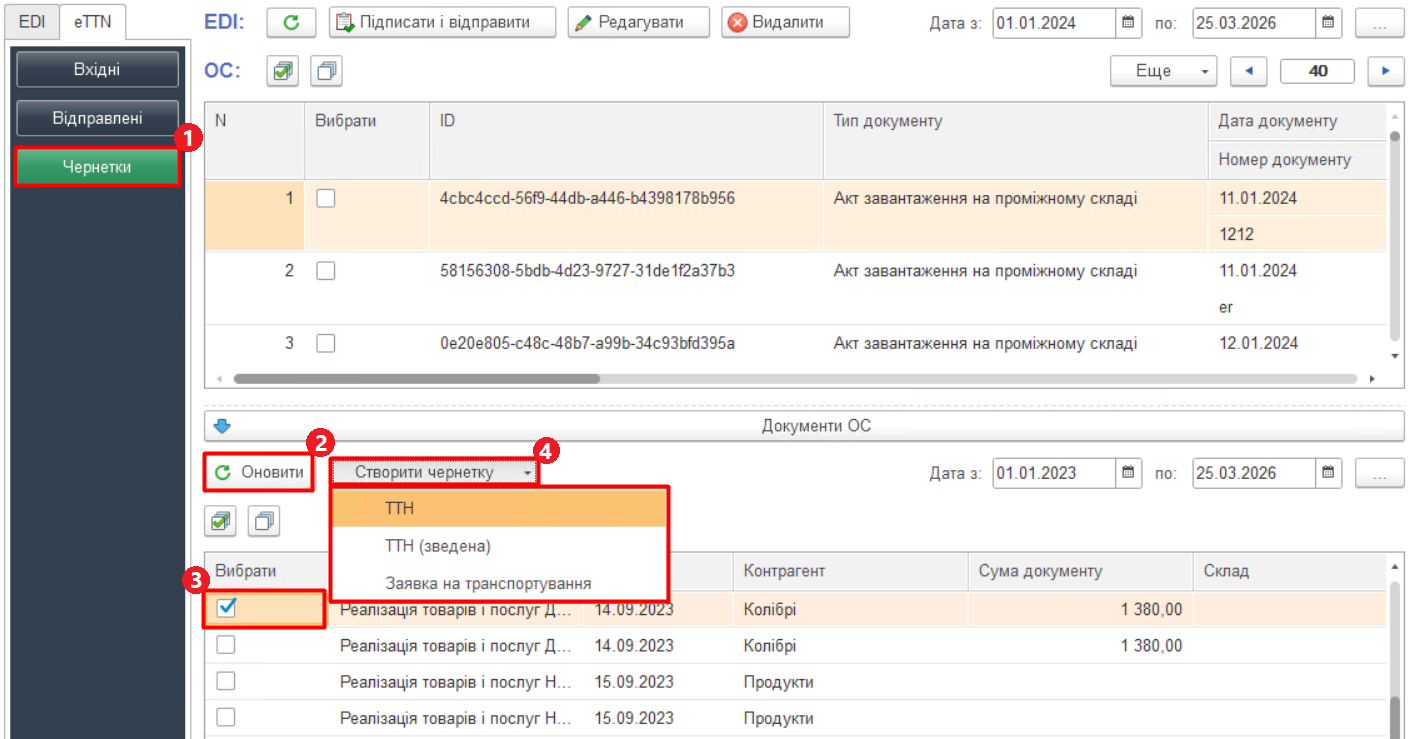
Task: Click the select-all icon next to ОС label
Action: click(283, 71)
